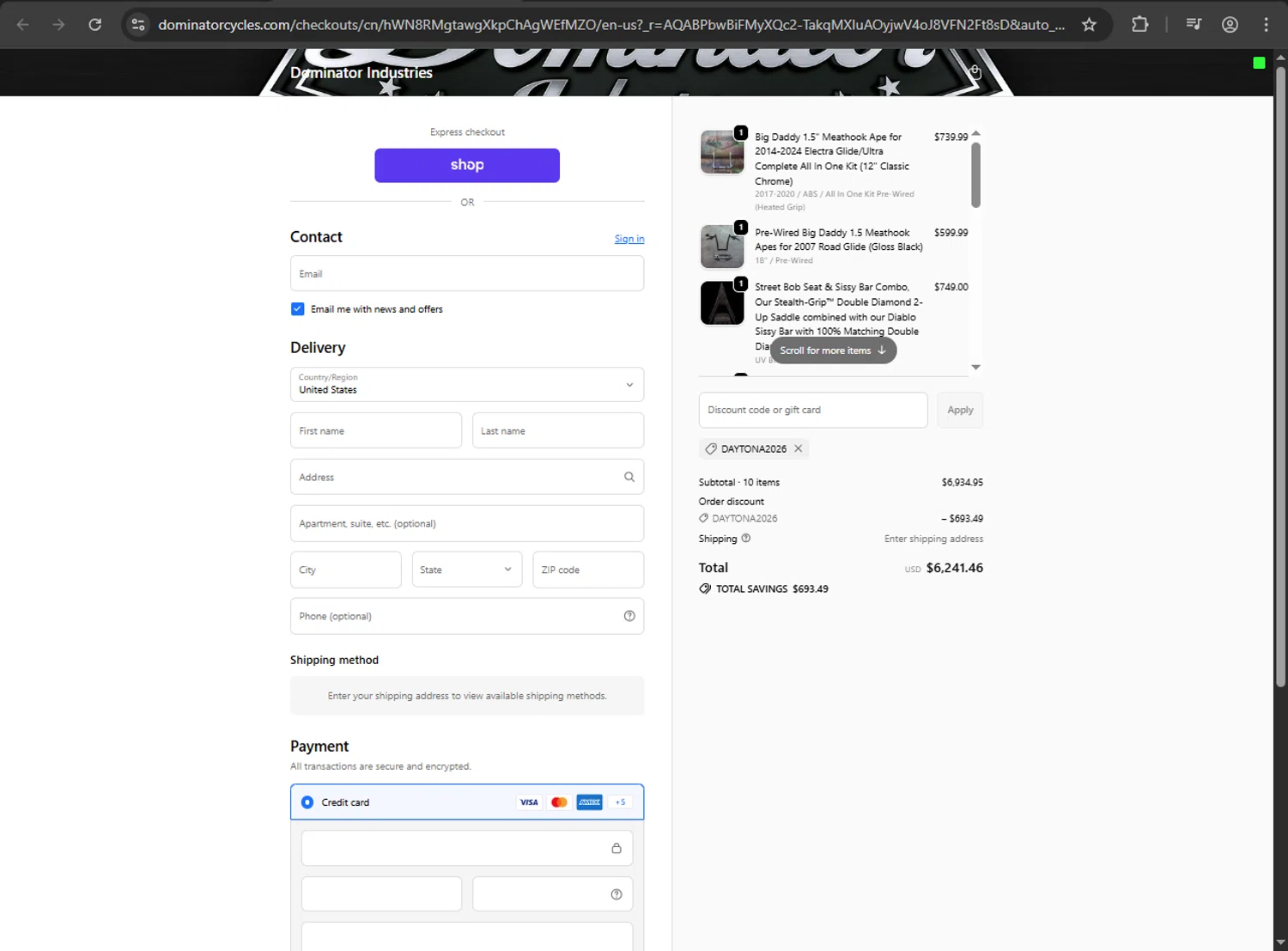Screen dimensions: 1288x951
Task: Bookmark this page with the star icon
Action: point(1089,25)
